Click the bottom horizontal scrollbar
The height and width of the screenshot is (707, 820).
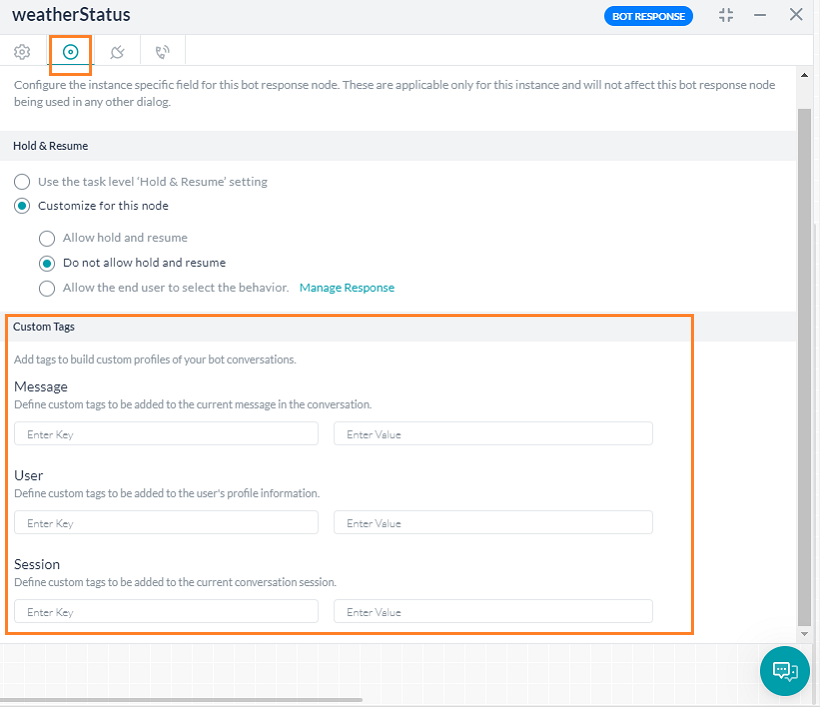tap(180, 699)
